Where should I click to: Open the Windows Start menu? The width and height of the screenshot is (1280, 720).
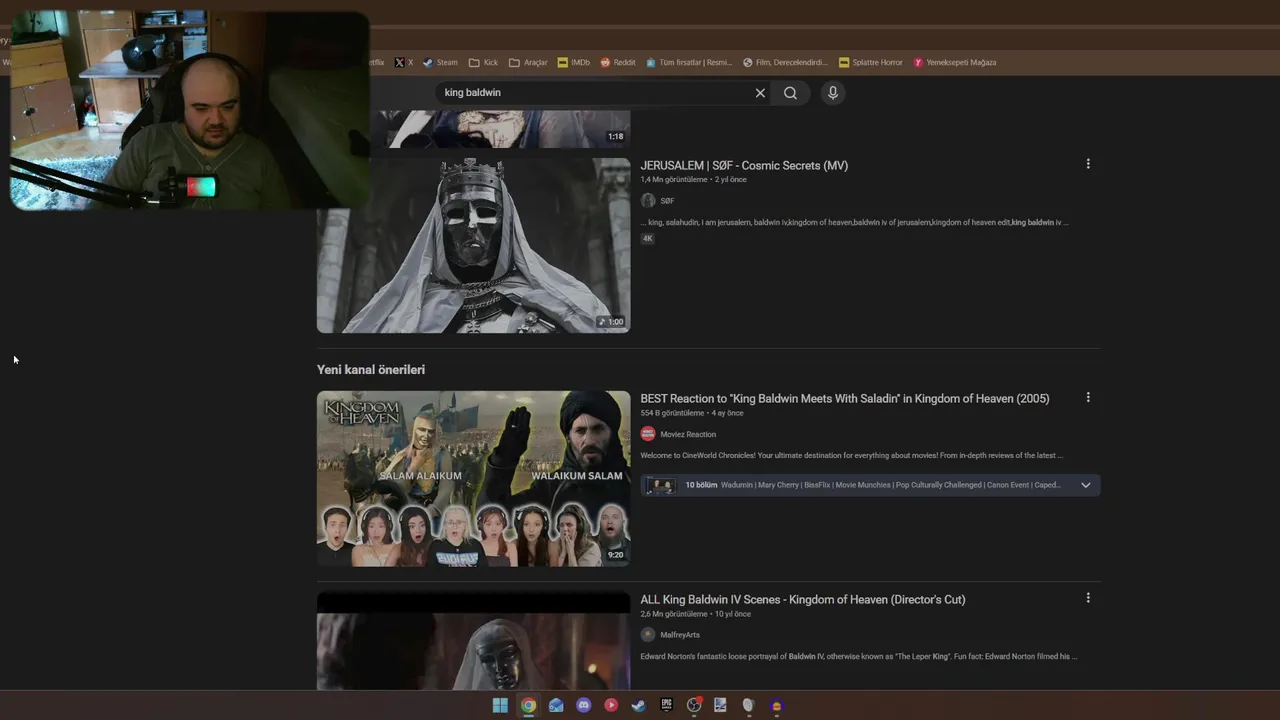click(x=500, y=705)
